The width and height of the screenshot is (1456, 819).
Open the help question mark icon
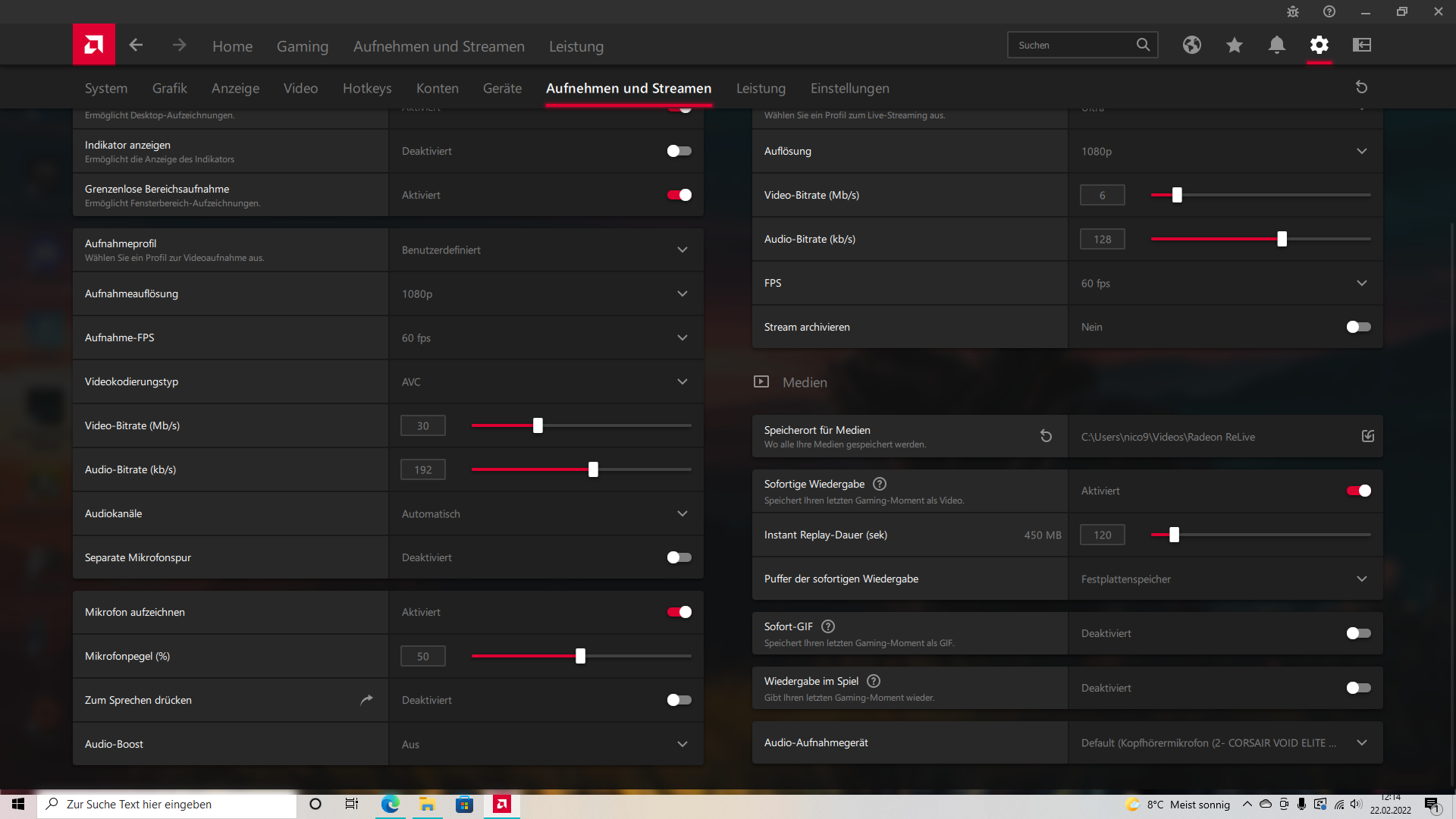point(1329,11)
